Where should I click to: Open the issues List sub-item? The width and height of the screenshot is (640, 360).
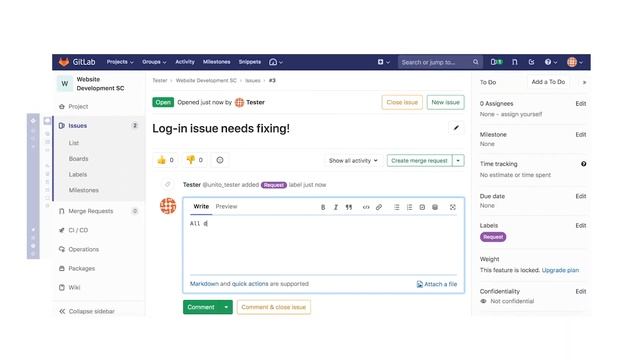pos(74,143)
